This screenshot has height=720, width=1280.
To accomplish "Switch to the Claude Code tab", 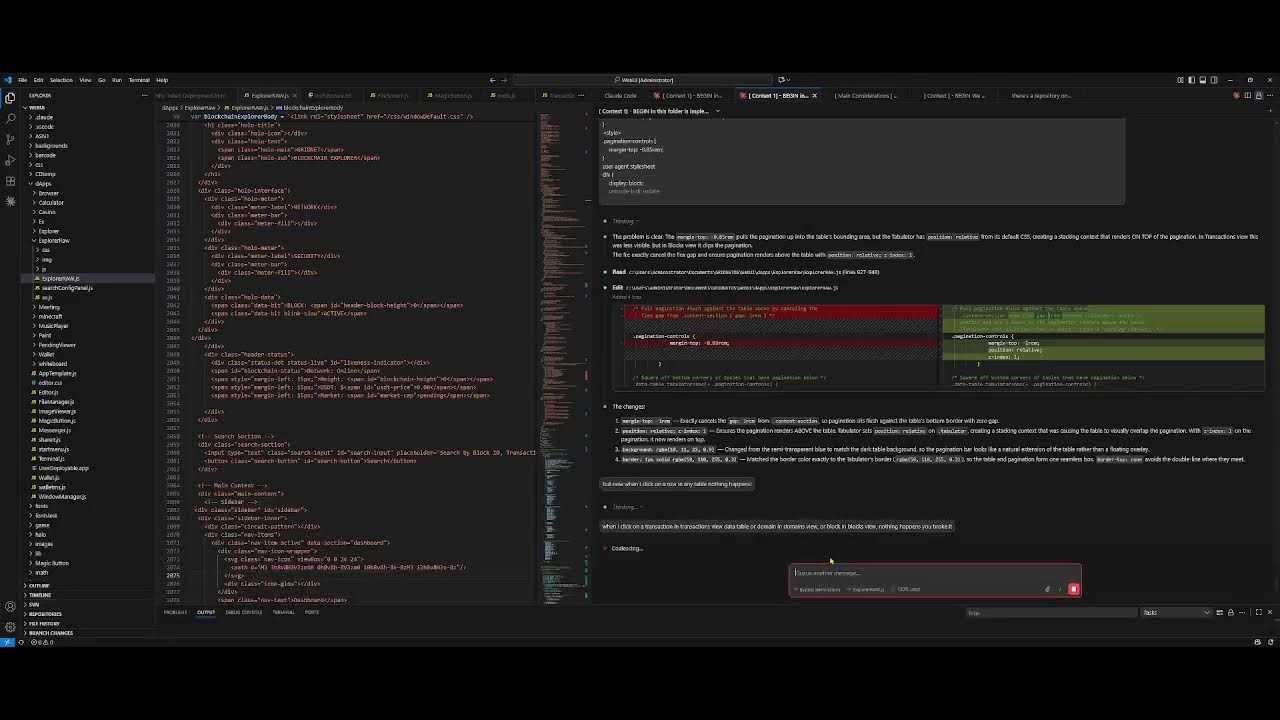I will point(620,96).
